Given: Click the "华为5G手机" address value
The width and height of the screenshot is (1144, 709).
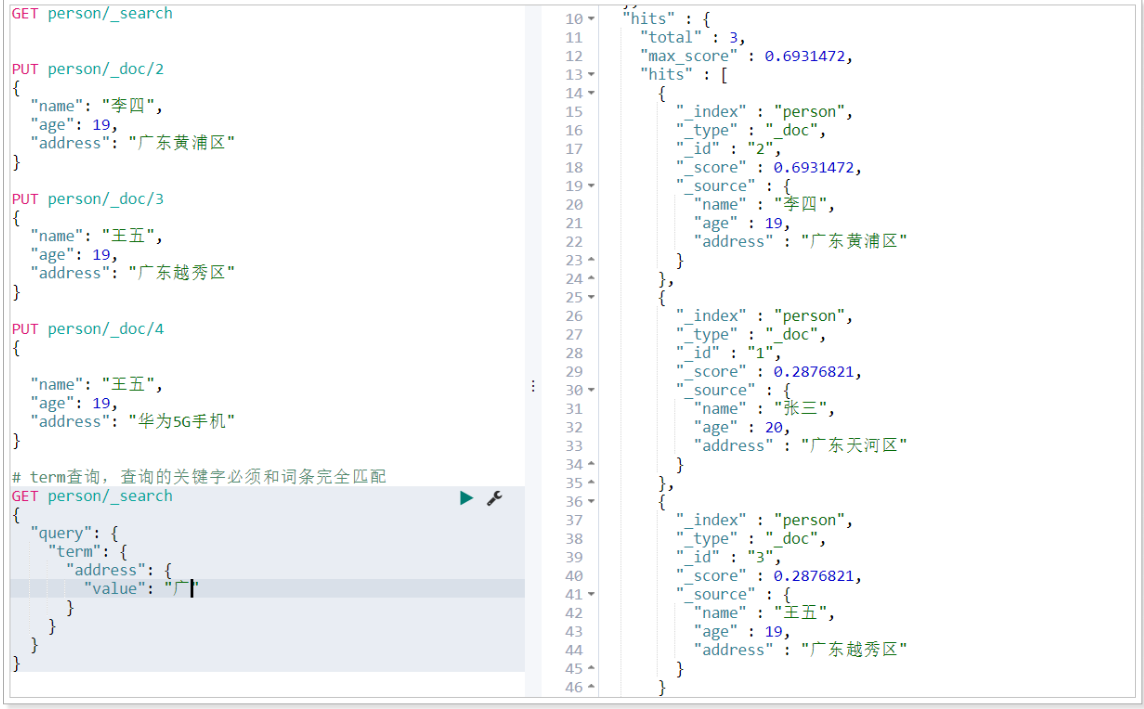Looking at the screenshot, I should (182, 422).
